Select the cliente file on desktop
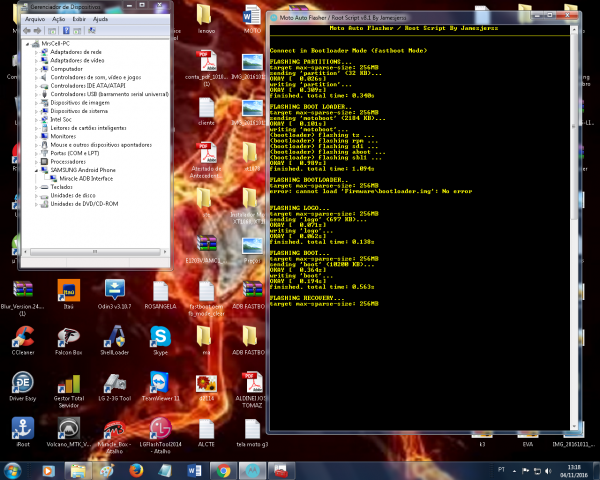This screenshot has width=600, height=480. [x=206, y=111]
